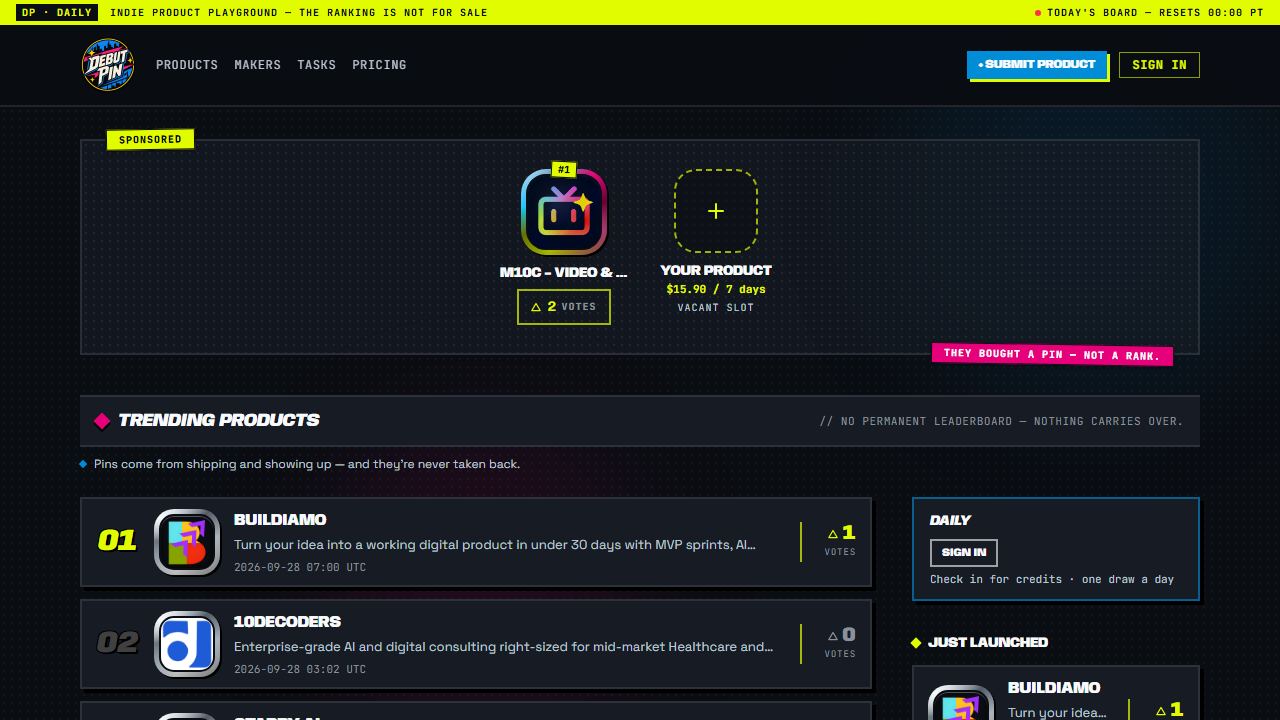Open the Products menu

[187, 65]
